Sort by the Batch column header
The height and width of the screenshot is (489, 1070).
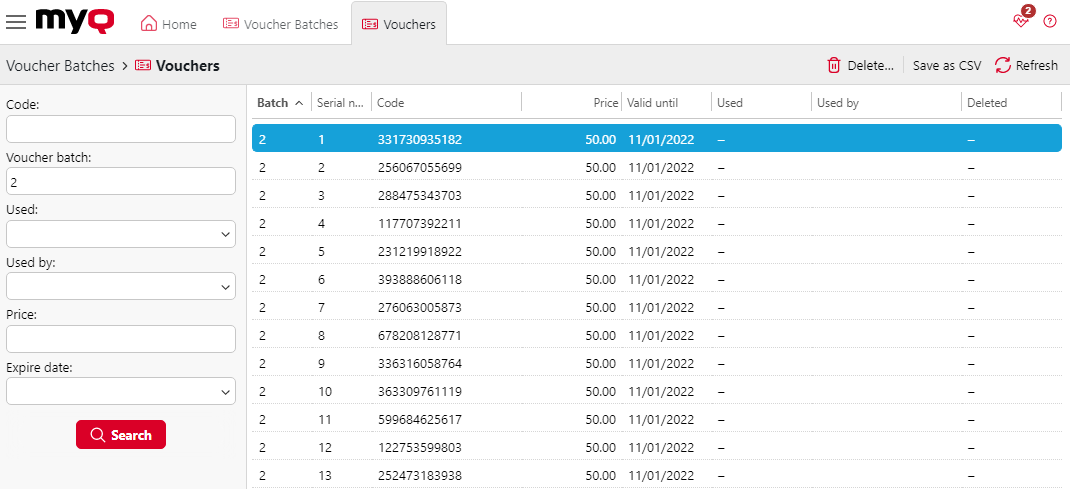click(x=272, y=103)
